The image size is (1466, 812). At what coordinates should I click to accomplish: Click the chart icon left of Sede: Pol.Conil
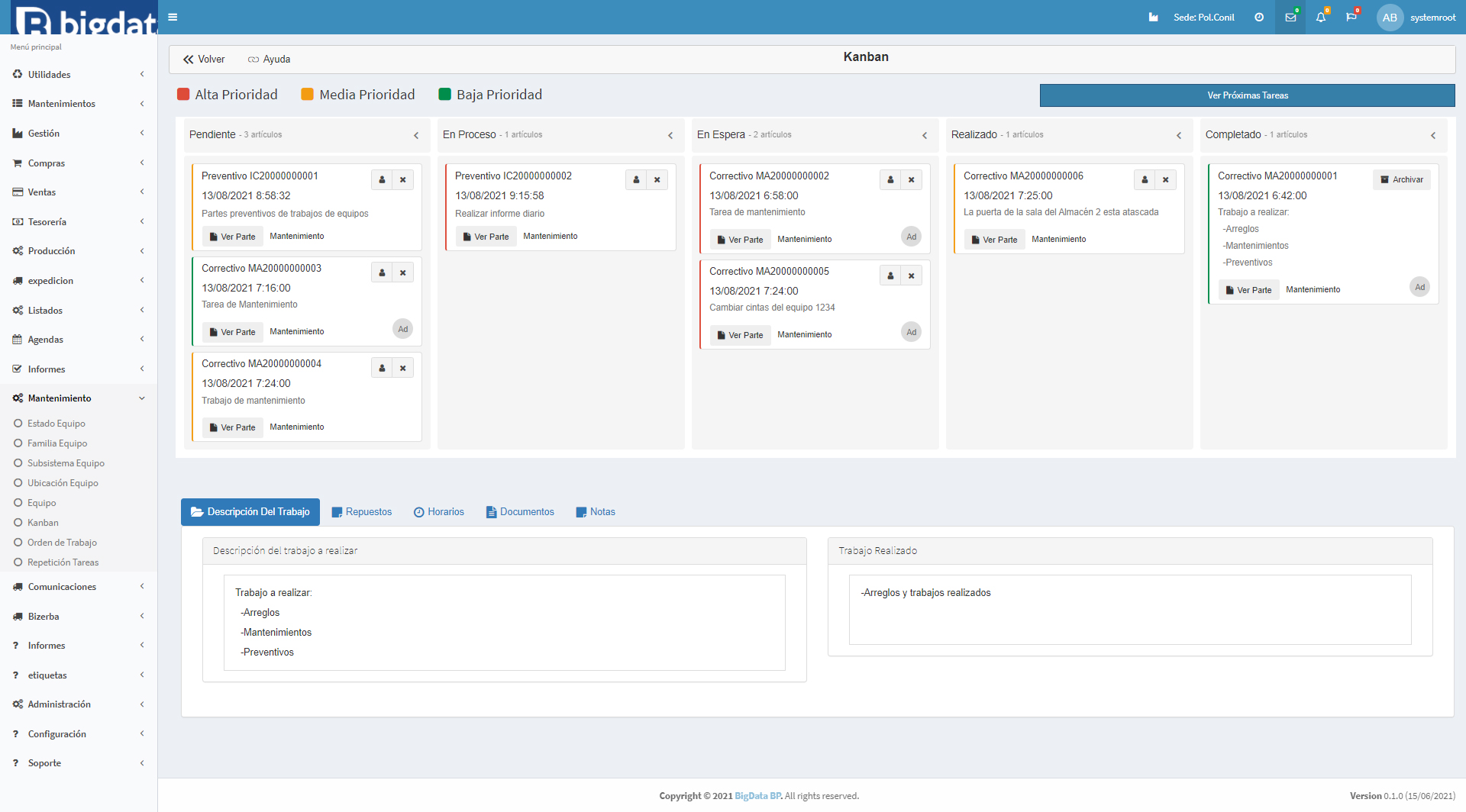(x=1153, y=17)
